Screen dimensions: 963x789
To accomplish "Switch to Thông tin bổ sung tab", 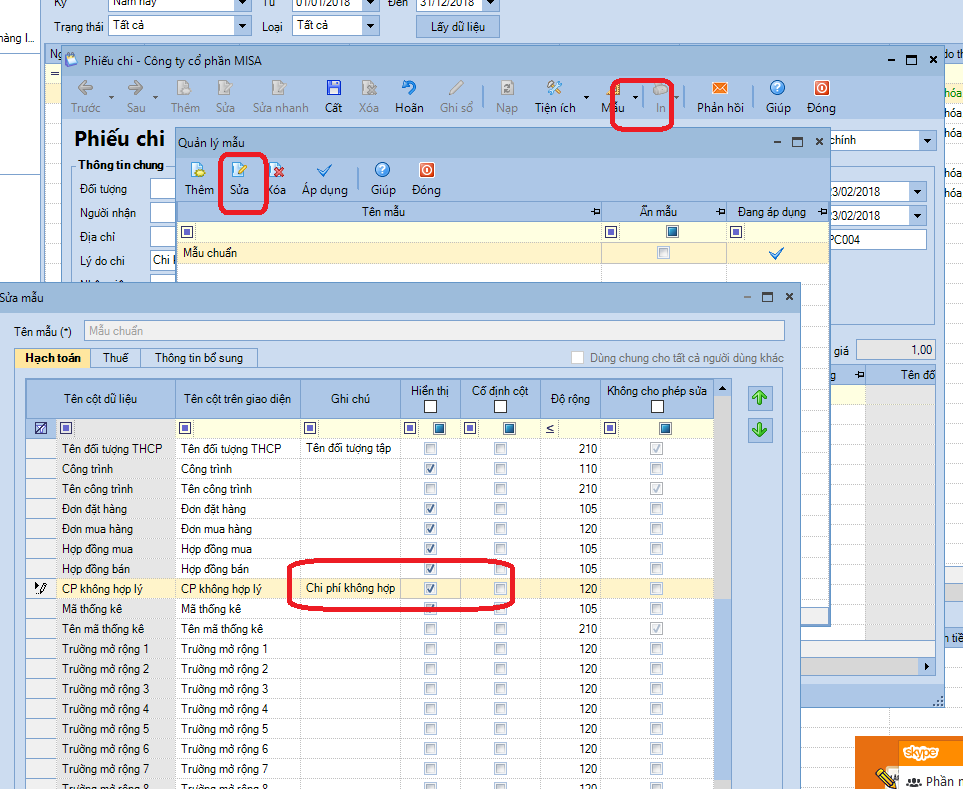I will pos(198,358).
